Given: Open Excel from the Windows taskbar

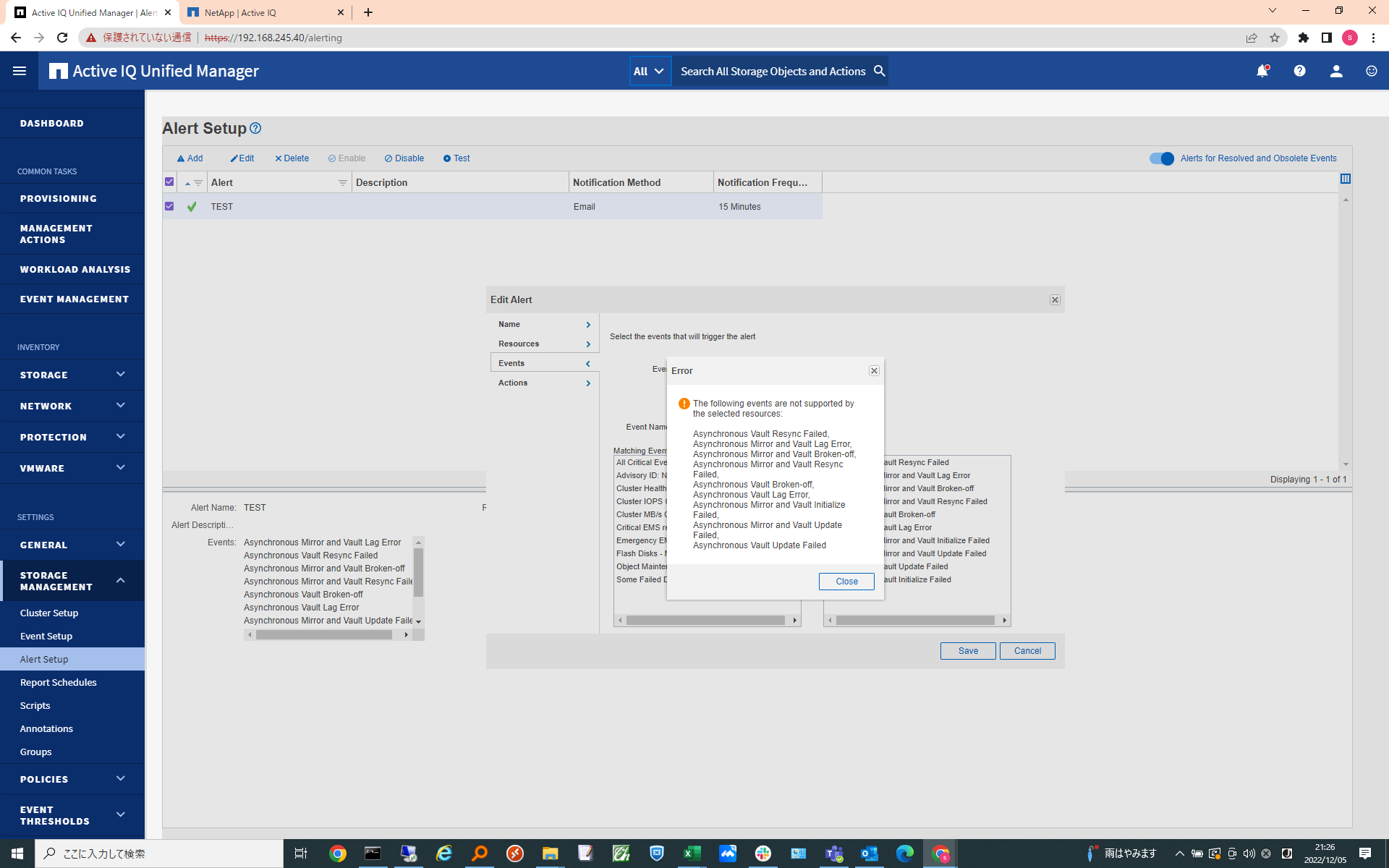Looking at the screenshot, I should 692,854.
